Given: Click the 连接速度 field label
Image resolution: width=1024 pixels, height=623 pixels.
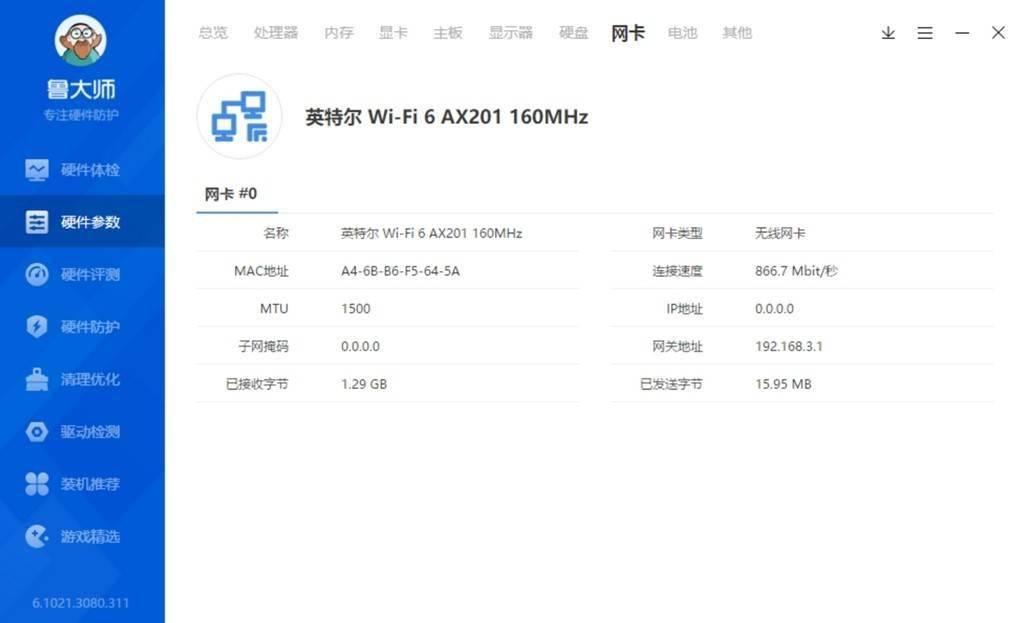Looking at the screenshot, I should 677,271.
